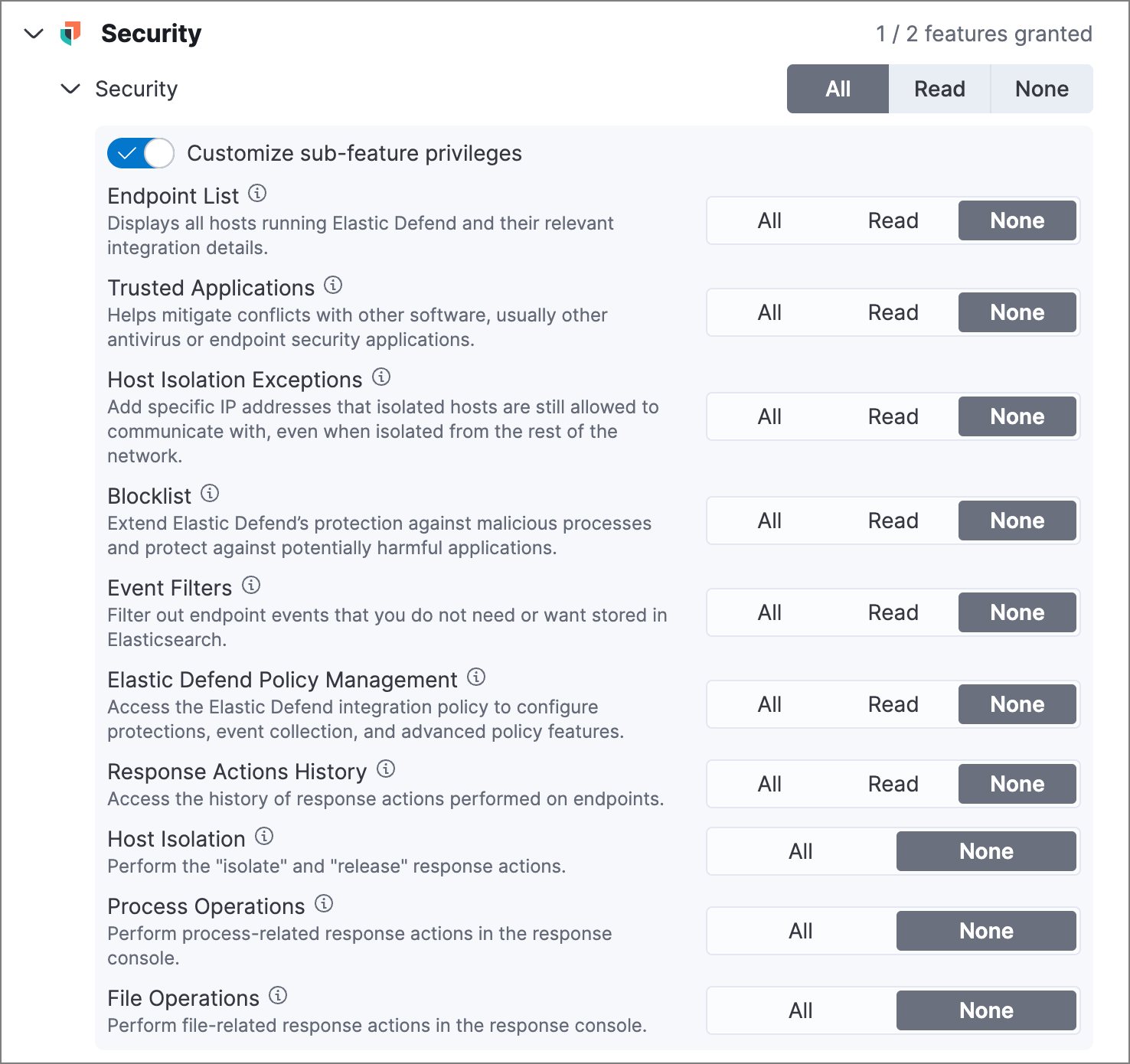Click the Elastic Defend Policy Management info icon
1130x1064 pixels.
476,677
